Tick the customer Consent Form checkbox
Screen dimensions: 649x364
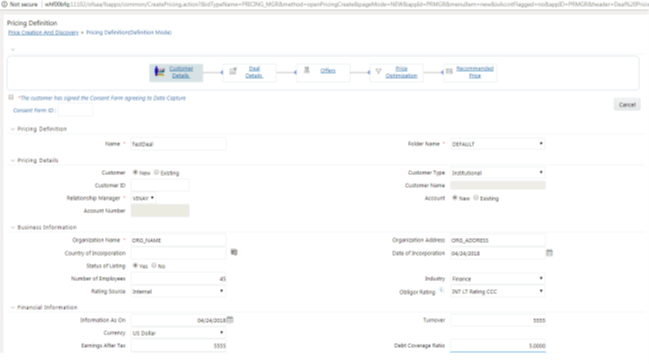(11, 97)
